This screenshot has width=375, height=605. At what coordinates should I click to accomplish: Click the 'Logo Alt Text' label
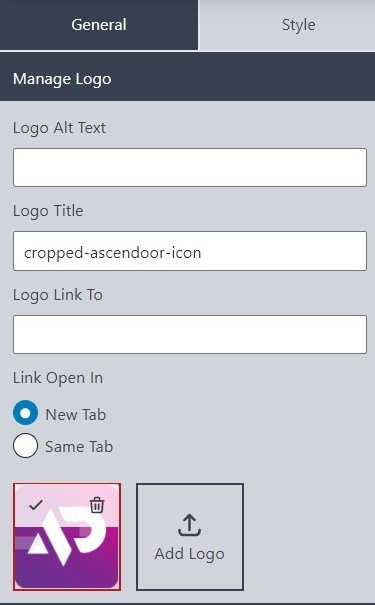[x=59, y=128]
